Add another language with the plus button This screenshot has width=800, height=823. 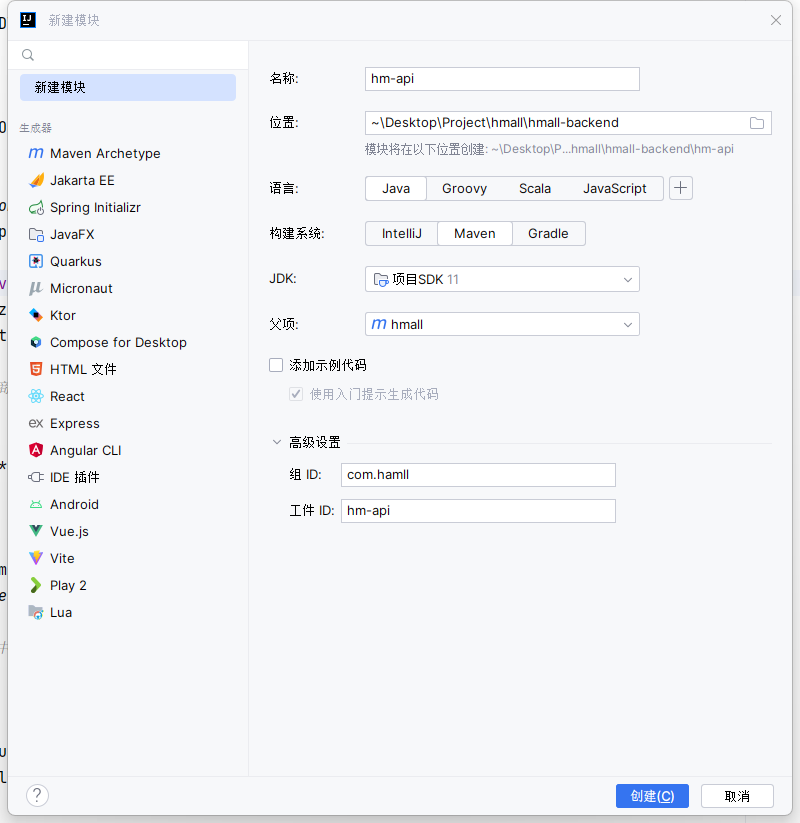(680, 188)
